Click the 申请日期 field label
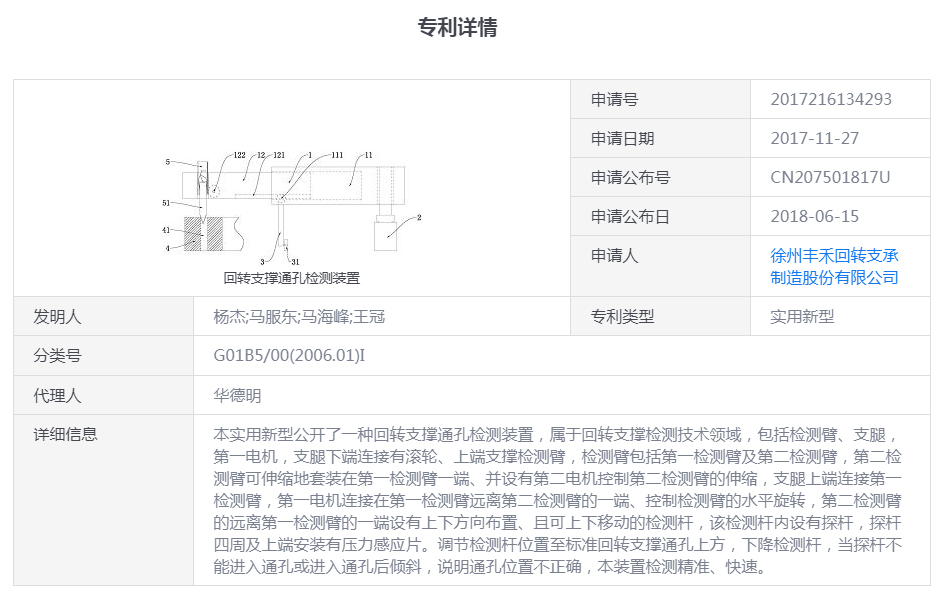 [x=622, y=138]
